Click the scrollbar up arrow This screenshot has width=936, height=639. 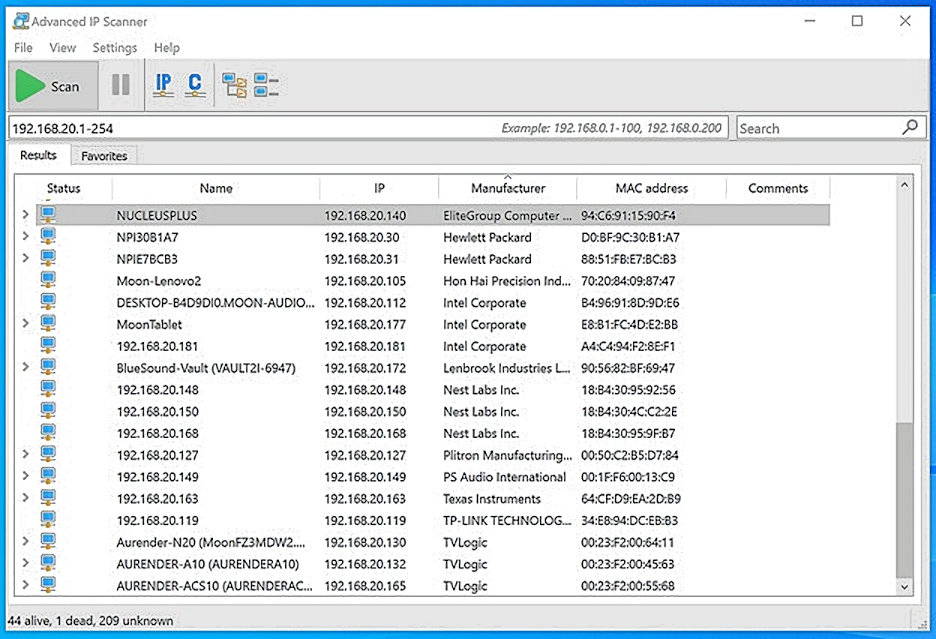point(904,185)
